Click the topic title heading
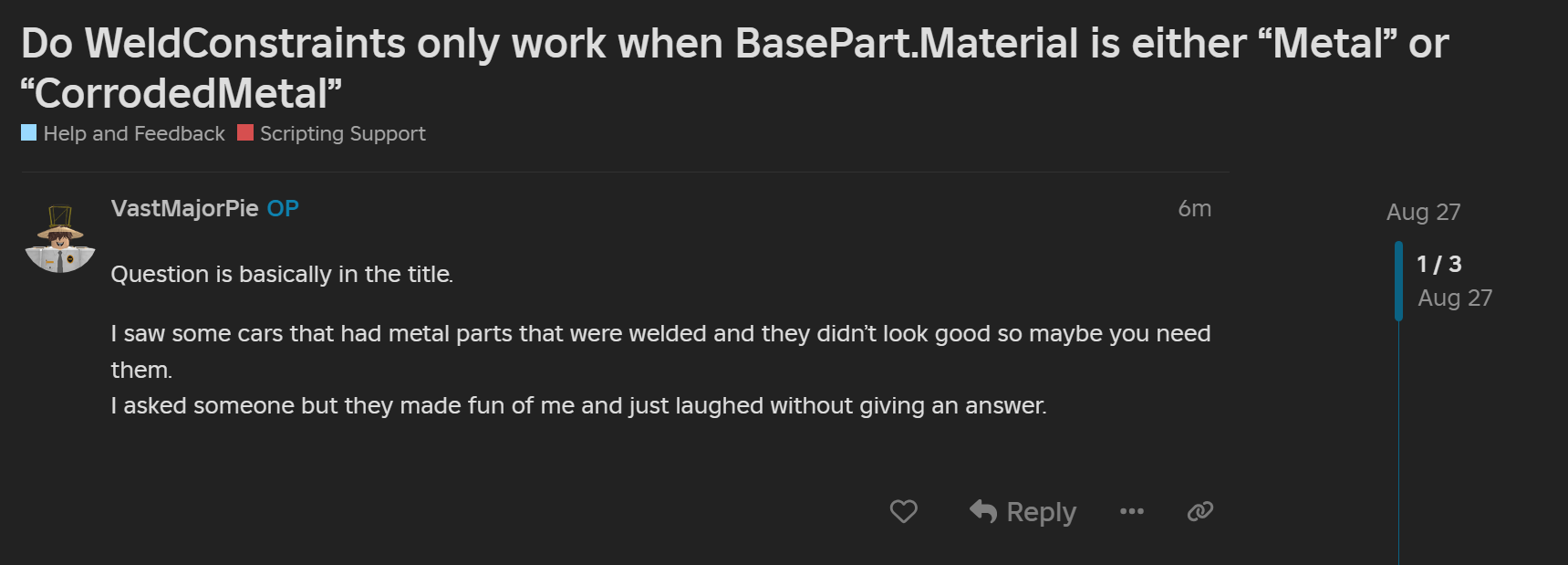This screenshot has height=565, width=1568. 735,68
